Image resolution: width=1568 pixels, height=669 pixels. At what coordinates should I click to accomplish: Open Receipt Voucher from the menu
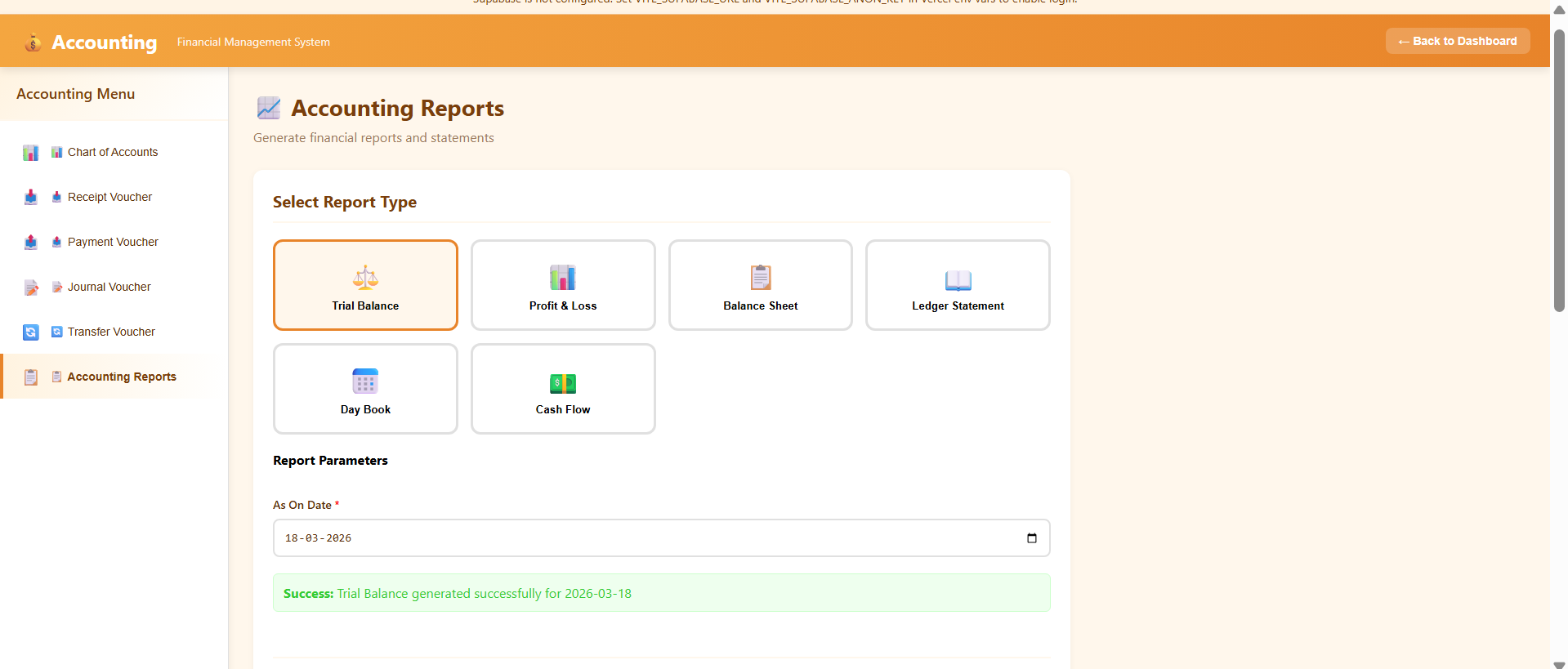(x=109, y=198)
